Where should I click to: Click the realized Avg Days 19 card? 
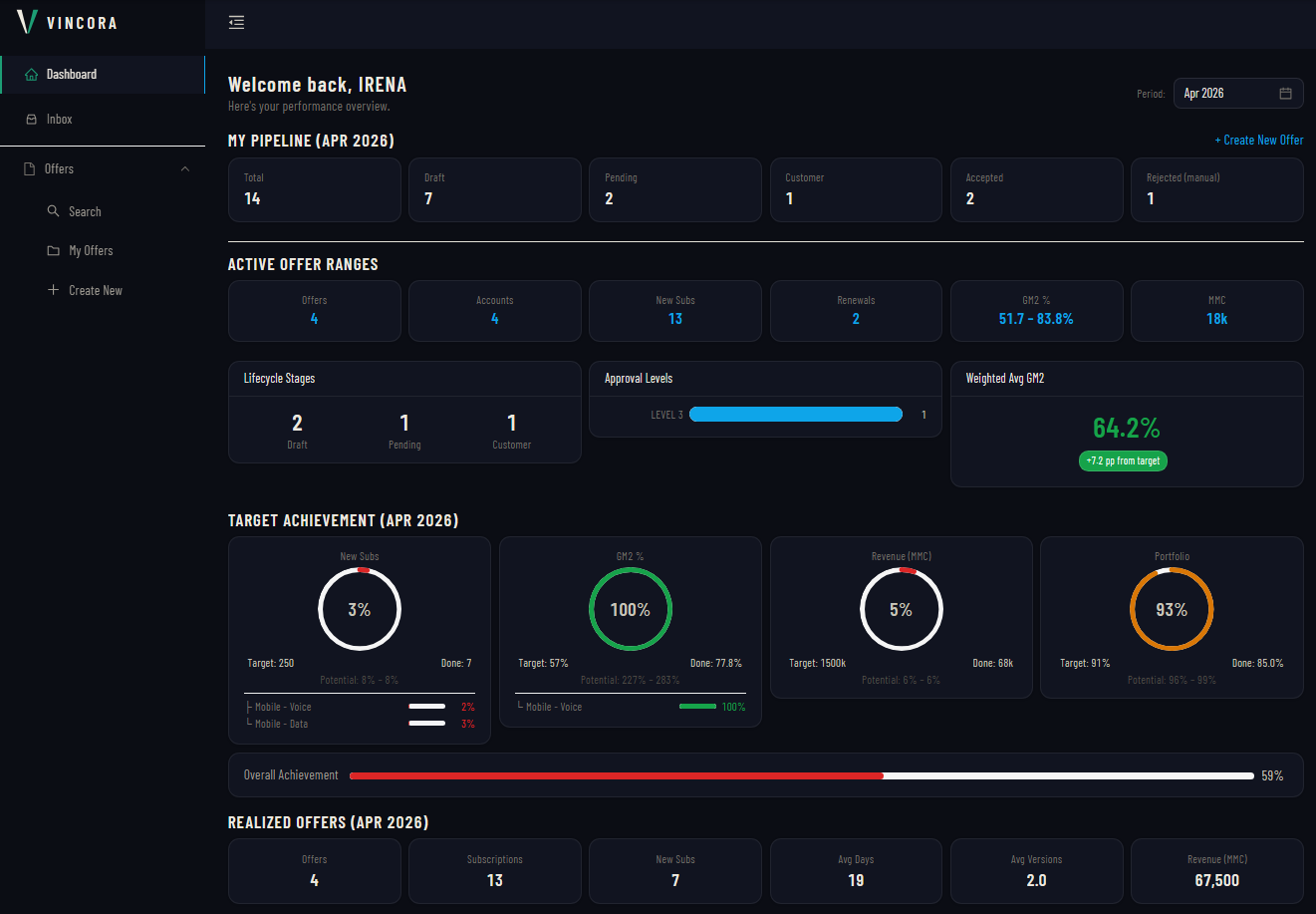pos(856,871)
